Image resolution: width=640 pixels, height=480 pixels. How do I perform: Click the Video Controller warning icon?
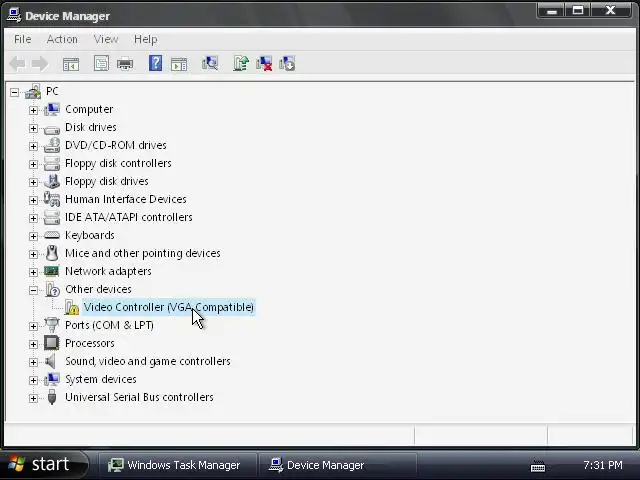[71, 307]
